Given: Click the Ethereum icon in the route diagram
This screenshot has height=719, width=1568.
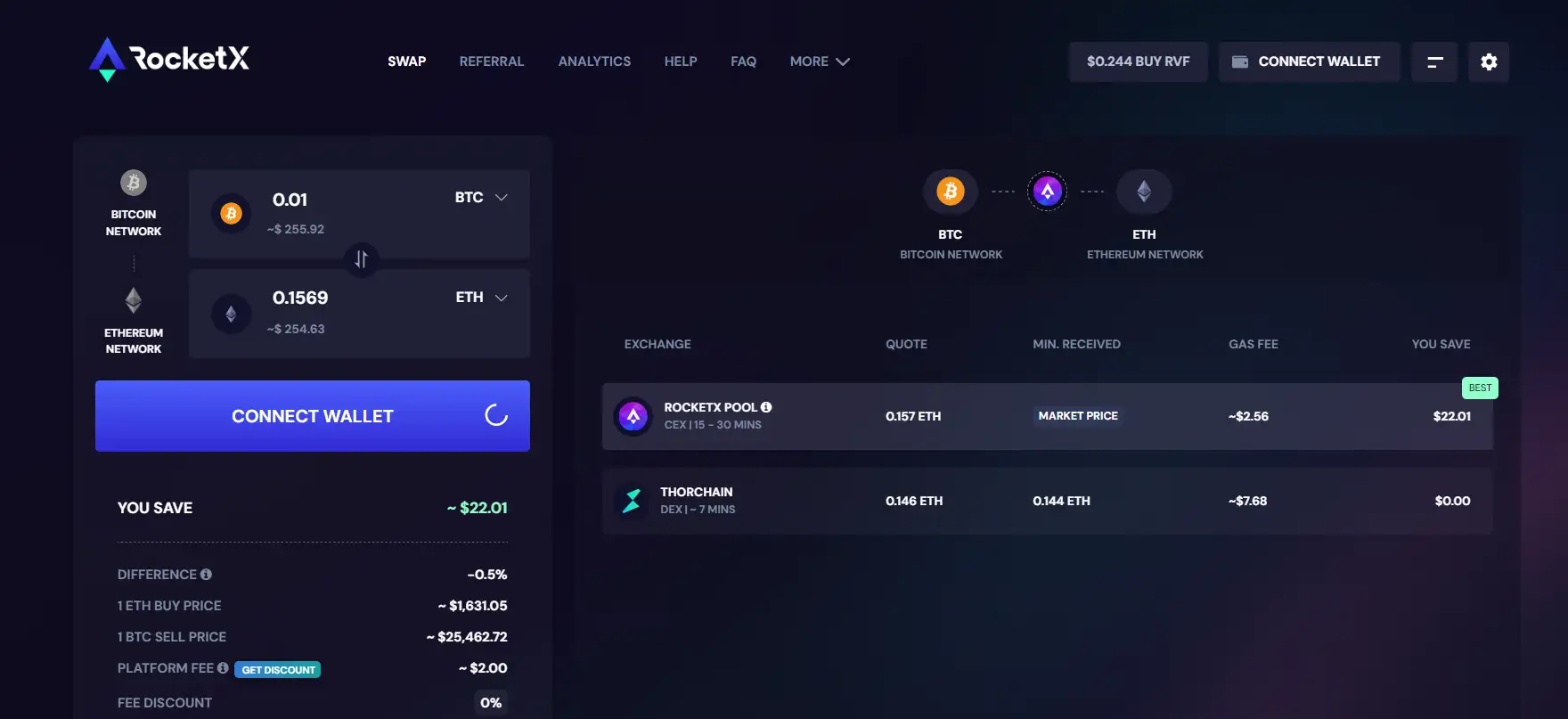Looking at the screenshot, I should pyautogui.click(x=1144, y=192).
